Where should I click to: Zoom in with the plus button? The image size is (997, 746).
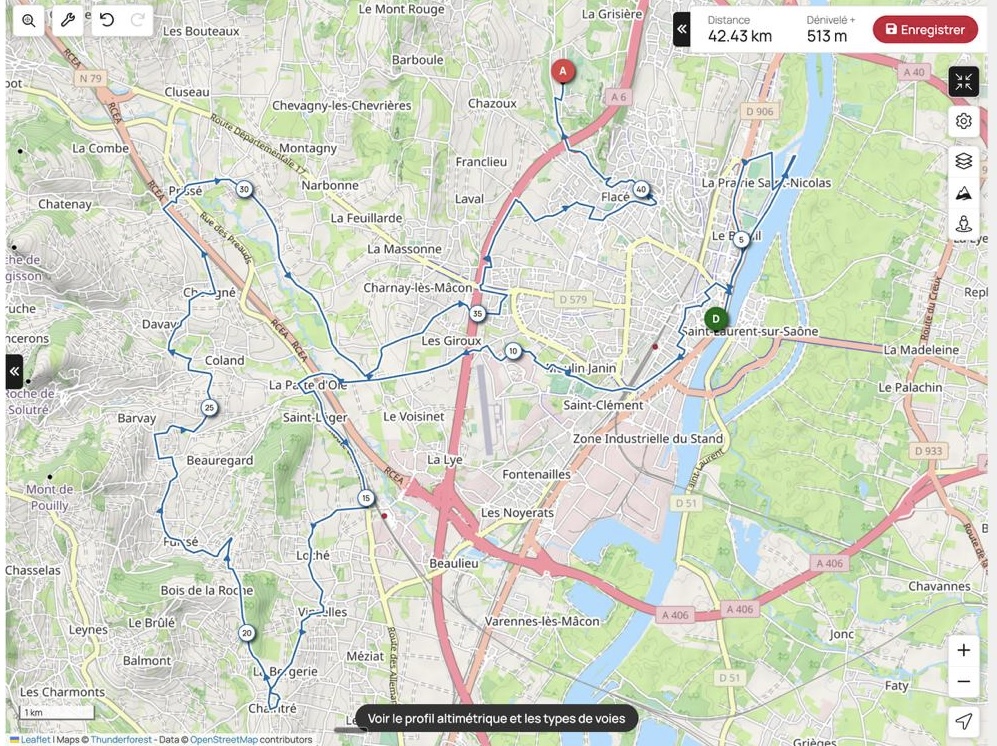pyautogui.click(x=963, y=650)
